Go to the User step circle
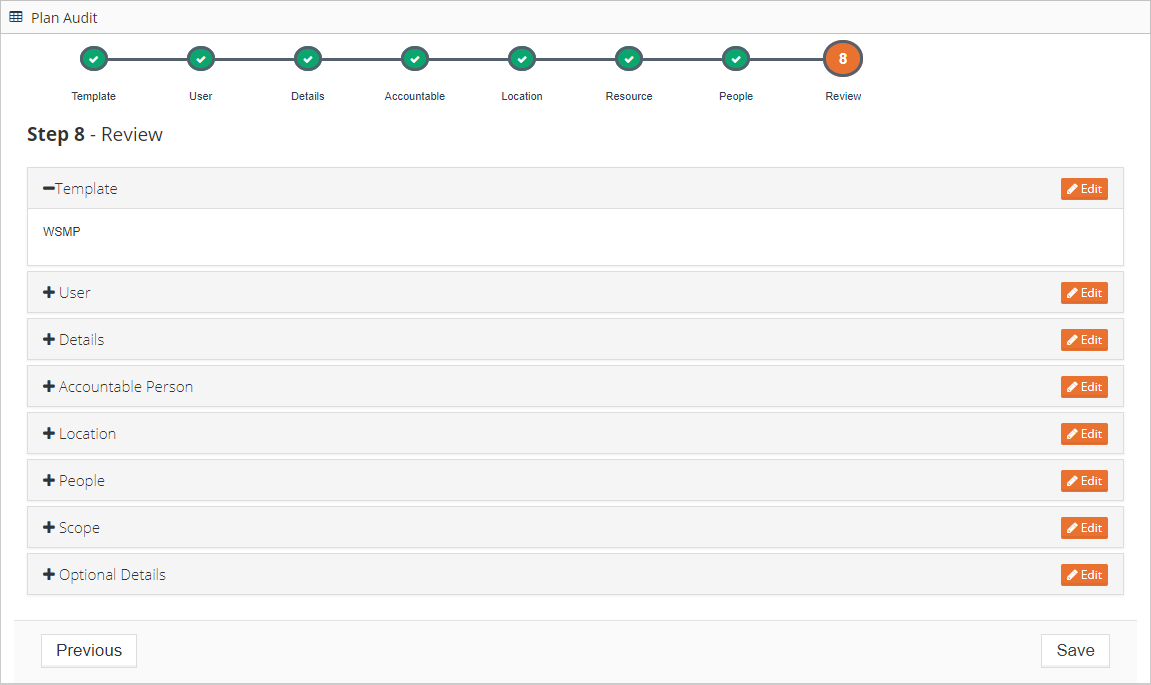Viewport: 1151px width, 685px height. [200, 59]
